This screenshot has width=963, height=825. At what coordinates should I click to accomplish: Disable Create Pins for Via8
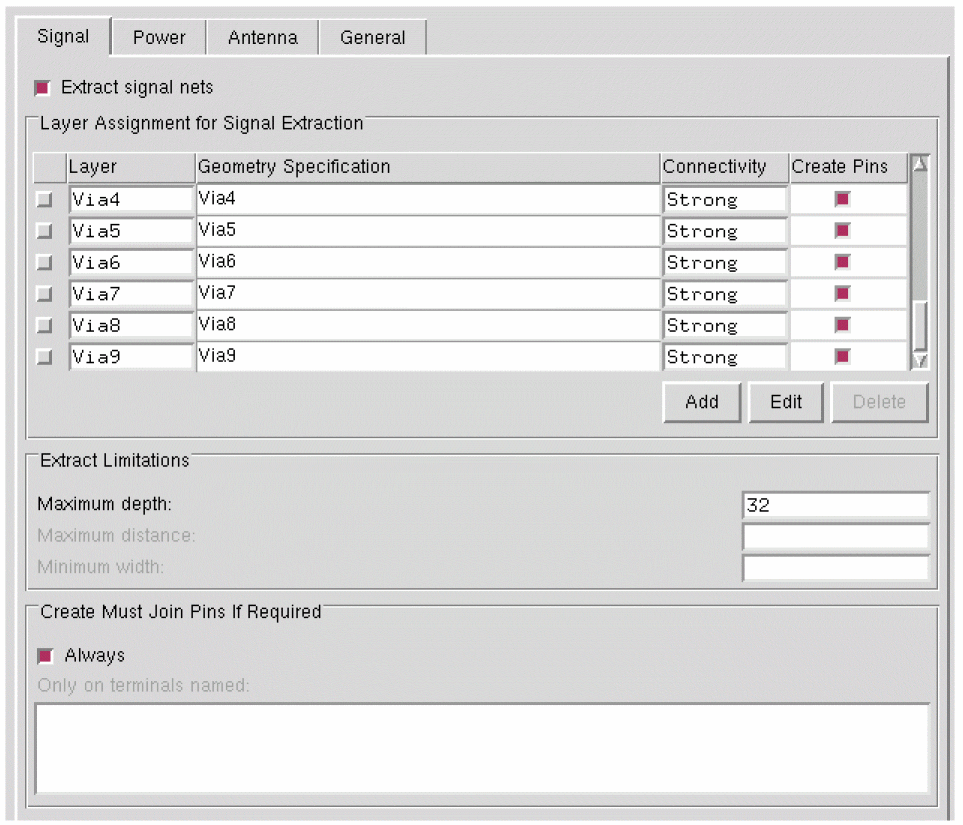[x=842, y=325]
